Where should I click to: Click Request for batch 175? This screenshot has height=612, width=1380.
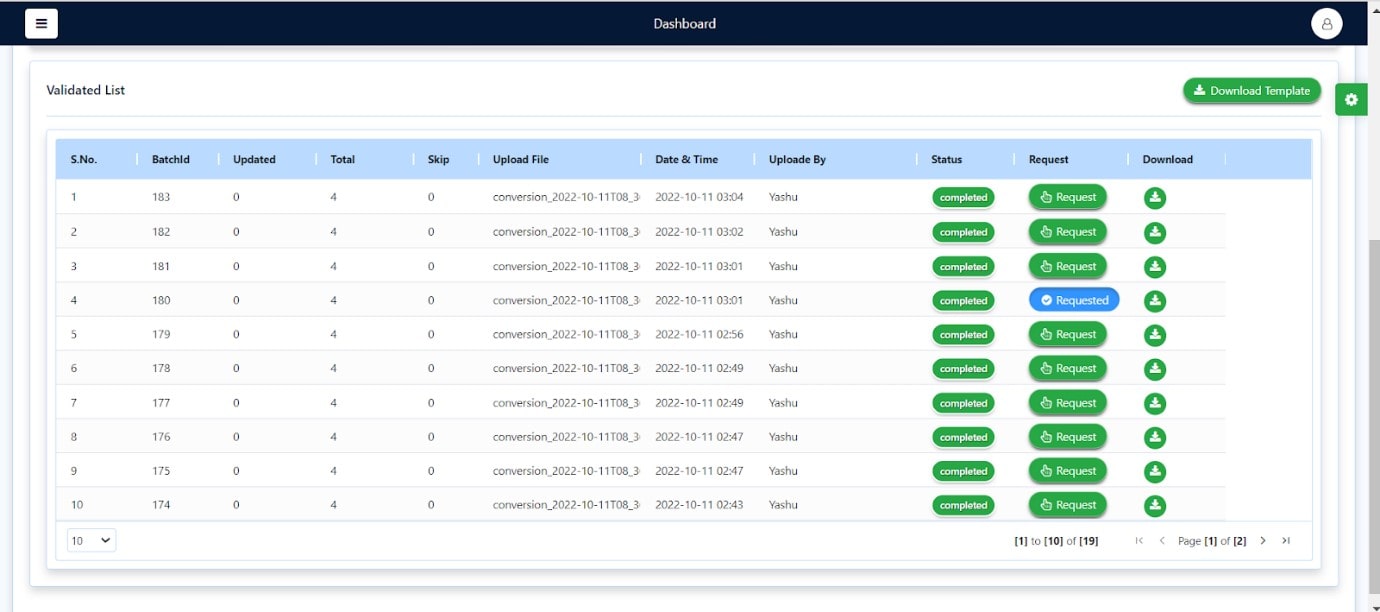1068,471
